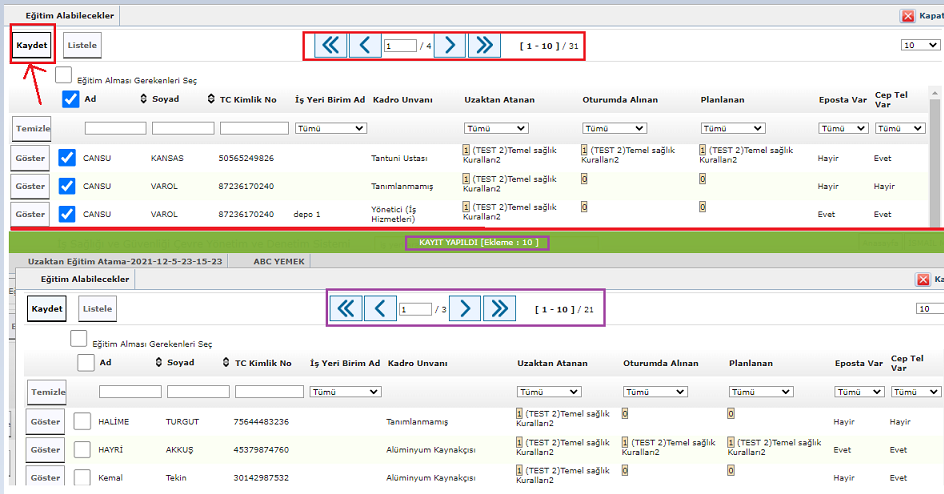Open upper İş Yeri Birim Ad filter dropdown
Screen dimensions: 944x494
click(330, 128)
